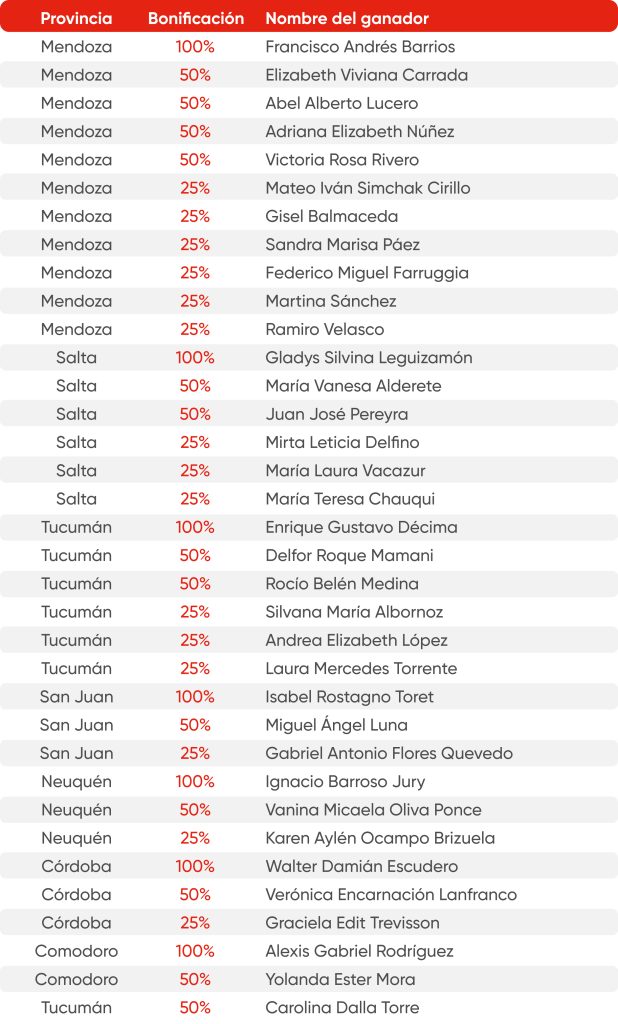This screenshot has width=618, height=1024.
Task: Click on Karen Aylén Ocampo Brizuela
Action: tap(380, 838)
